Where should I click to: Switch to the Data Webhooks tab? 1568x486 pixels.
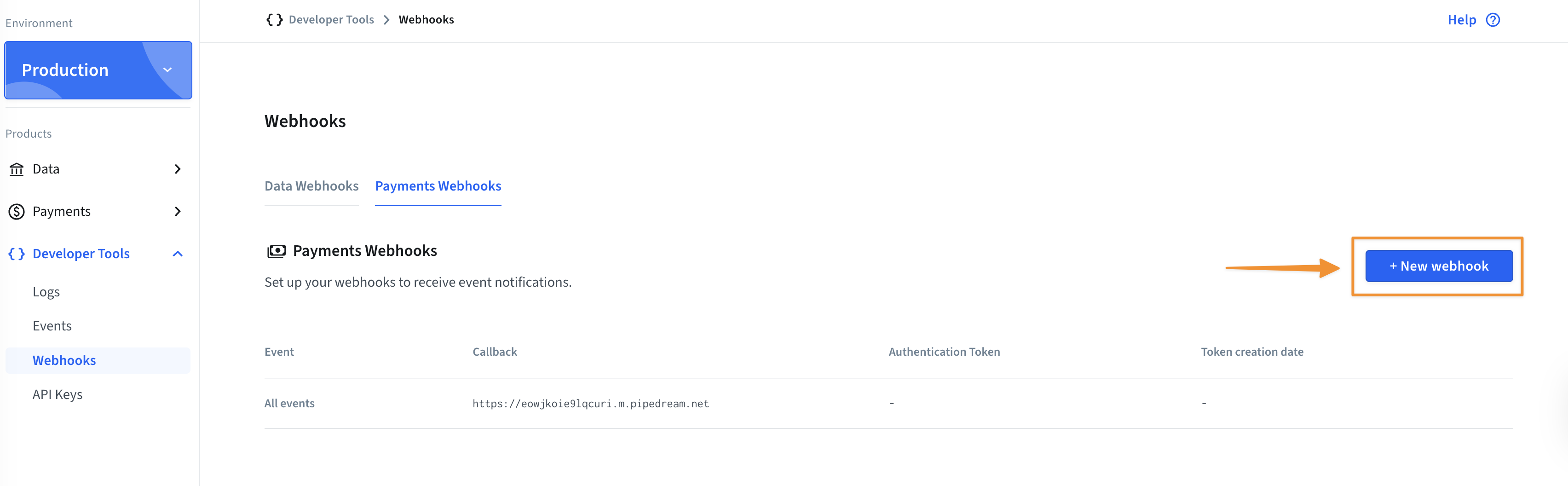click(311, 186)
